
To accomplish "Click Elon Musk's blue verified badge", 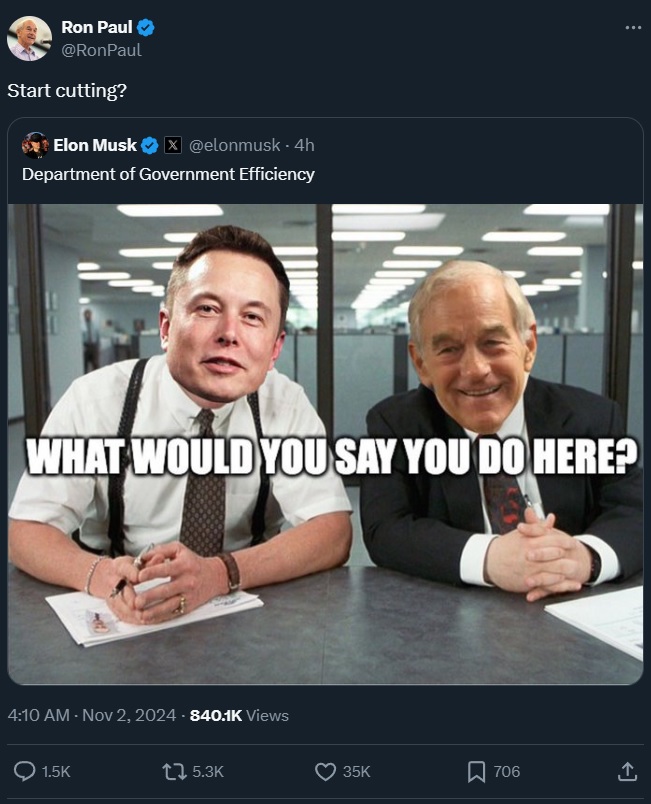I will pyautogui.click(x=150, y=146).
